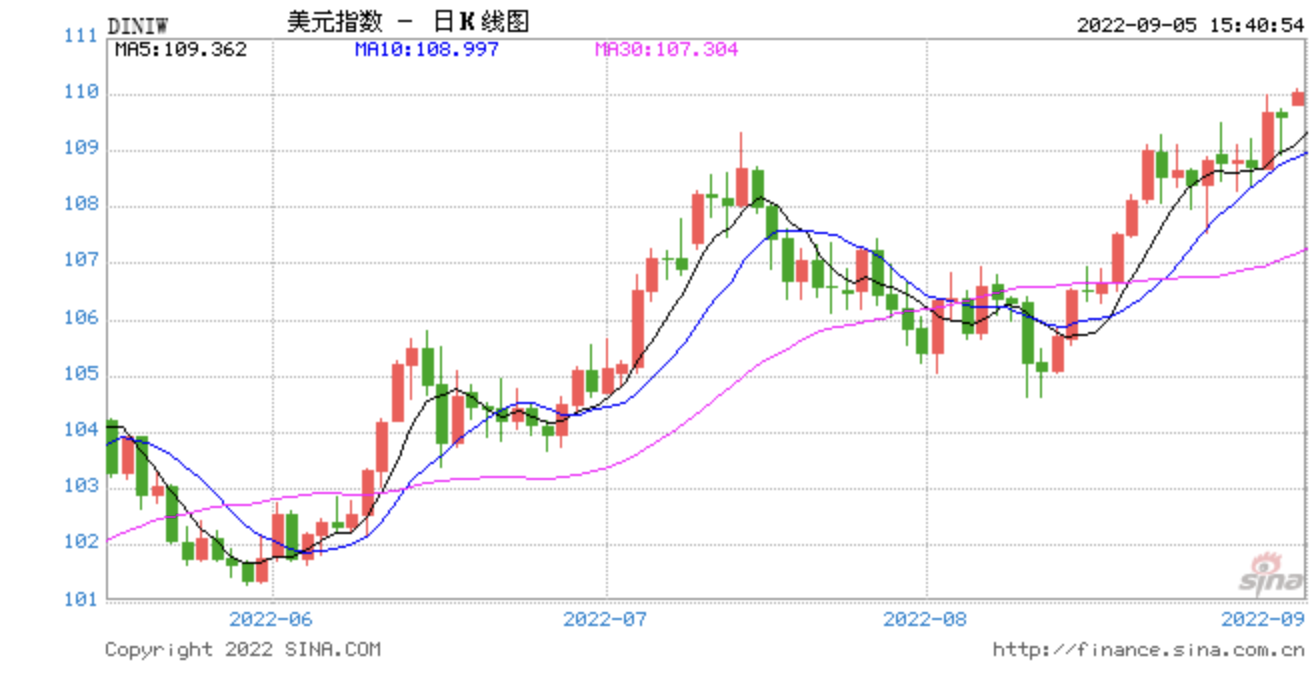
Task: Click the 108 y-axis price label
Action: (80, 205)
